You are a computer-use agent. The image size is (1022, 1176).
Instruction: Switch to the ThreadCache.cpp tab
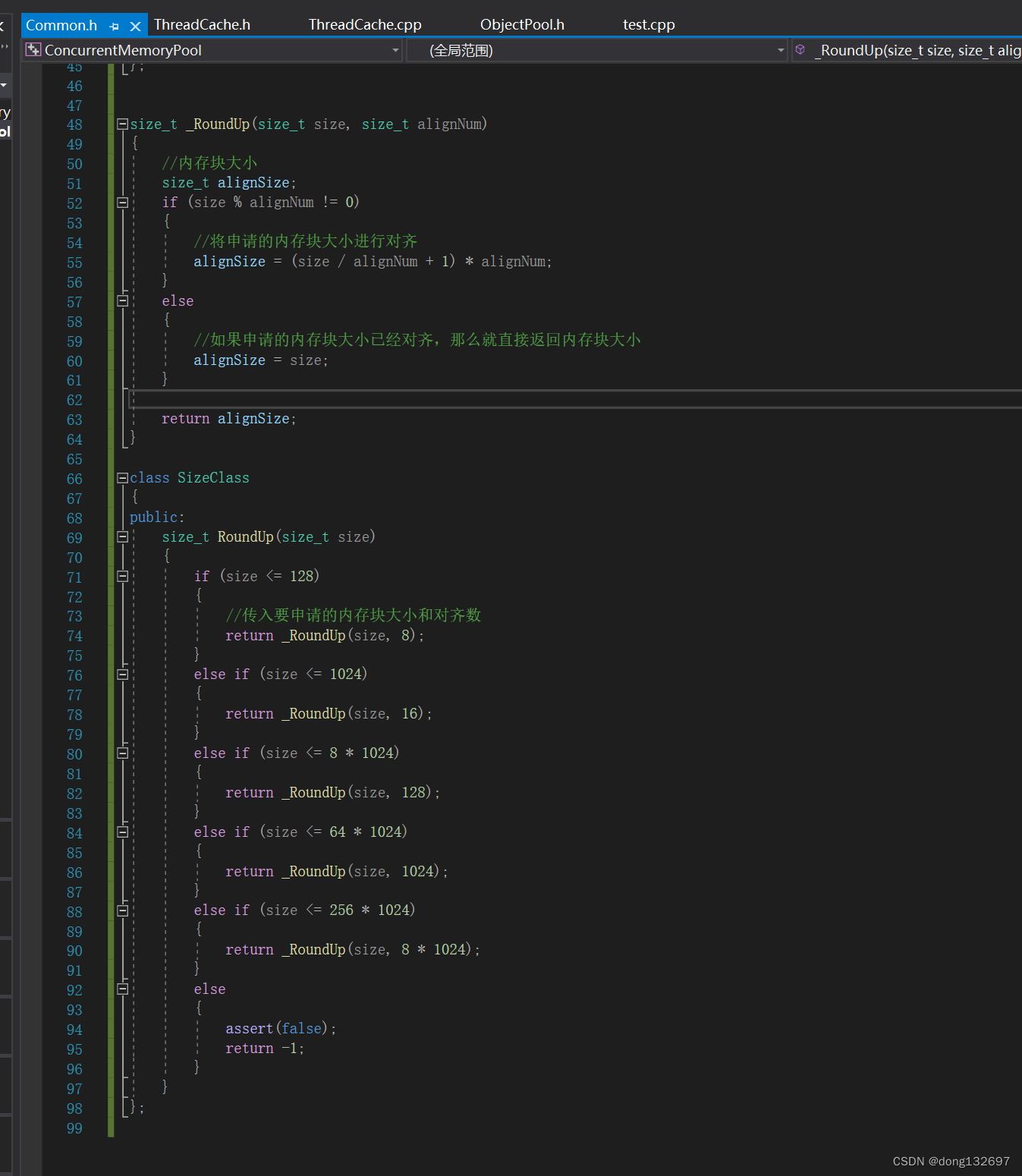point(365,24)
